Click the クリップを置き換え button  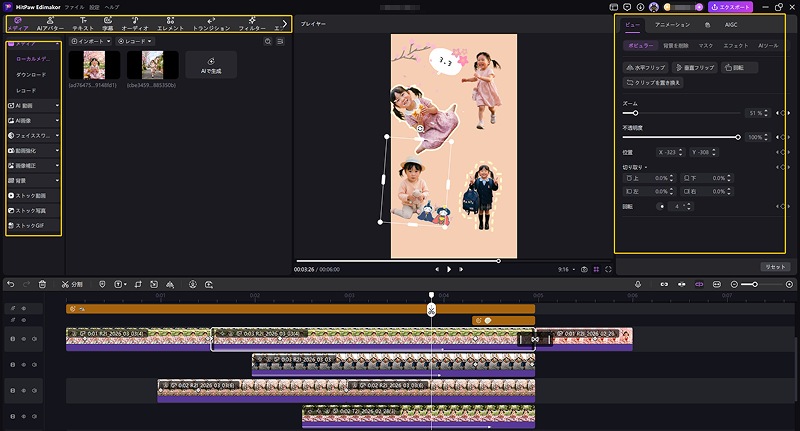(x=653, y=83)
